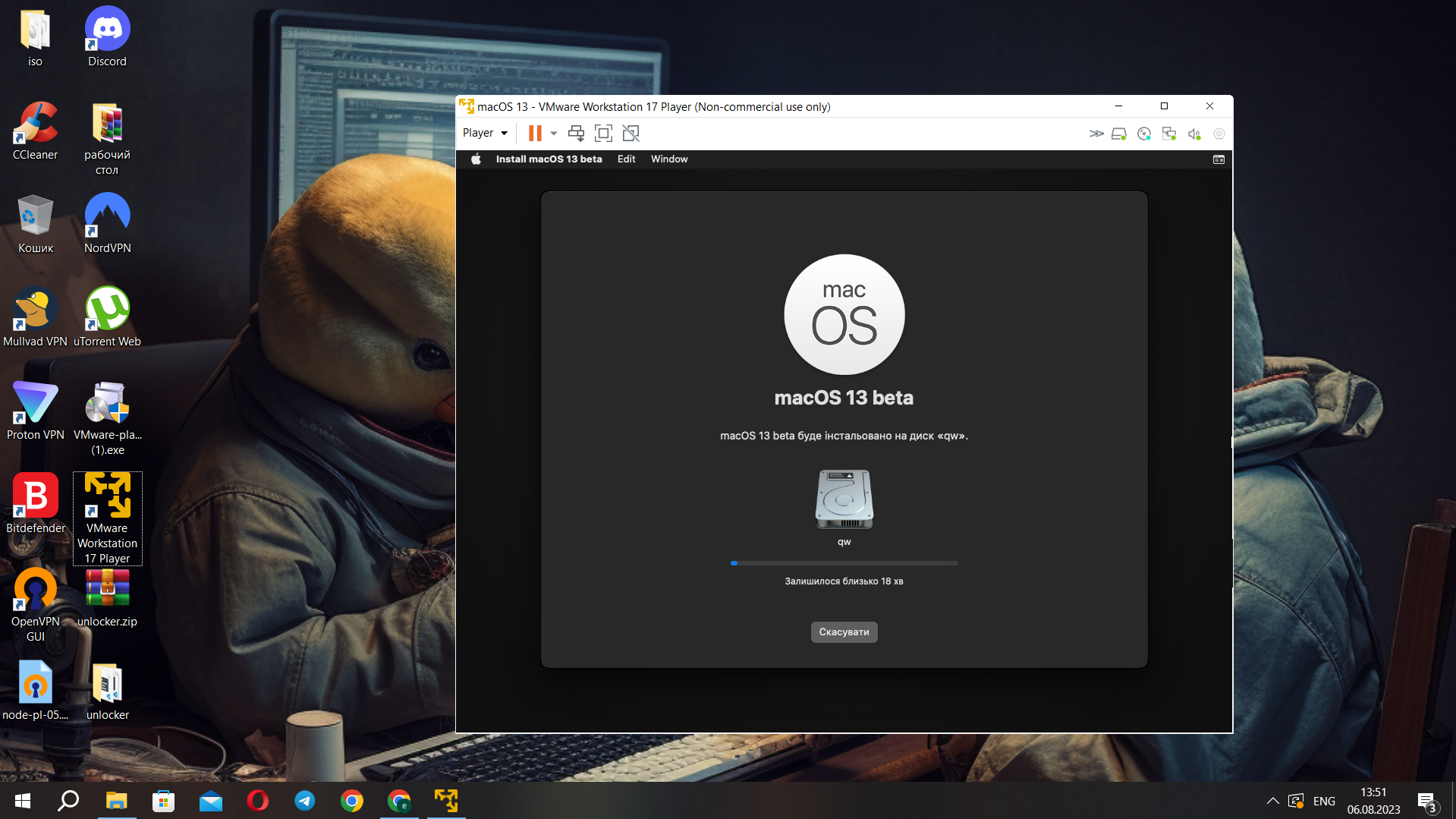Screen dimensions: 1456x819
Task: Open the Apple menu in the guest
Action: tap(476, 159)
